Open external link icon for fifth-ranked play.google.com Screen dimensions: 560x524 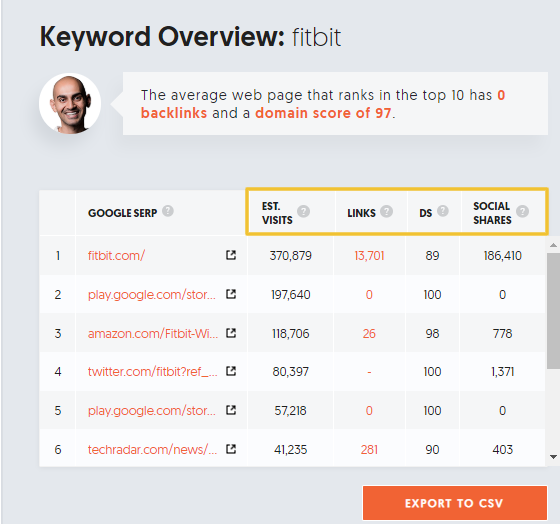[231, 410]
